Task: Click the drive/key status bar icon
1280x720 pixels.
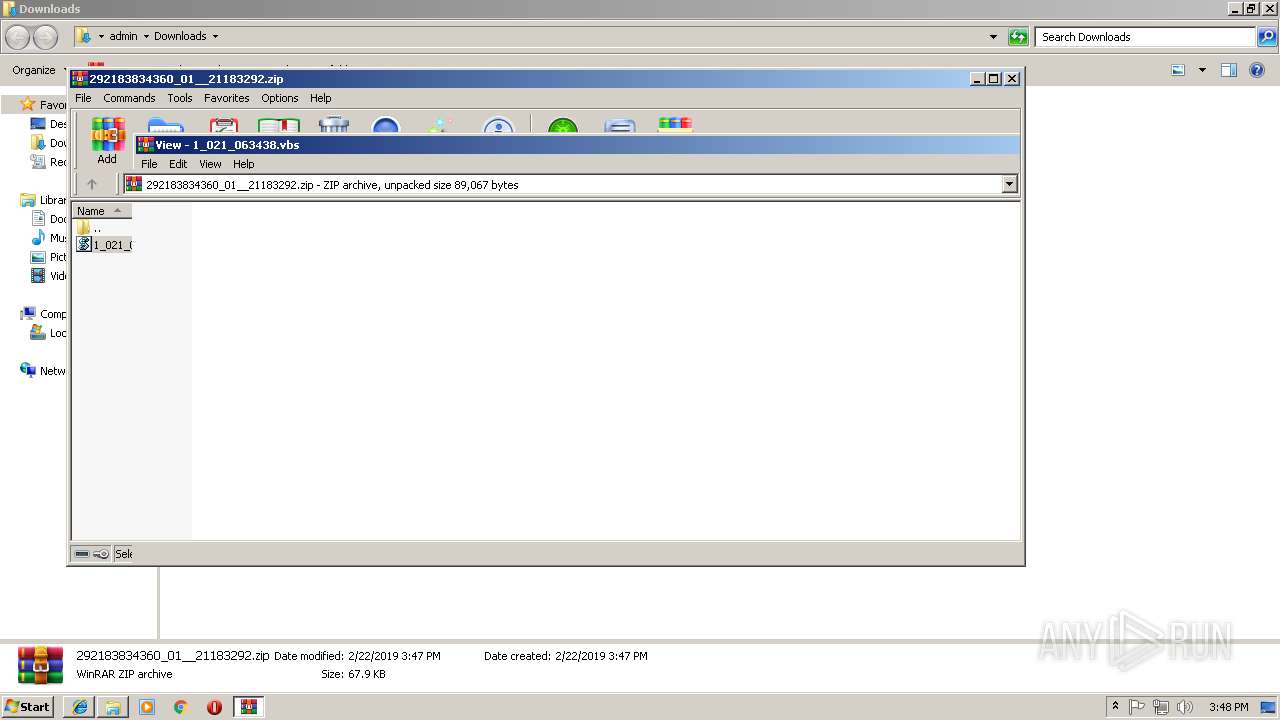Action: point(92,553)
